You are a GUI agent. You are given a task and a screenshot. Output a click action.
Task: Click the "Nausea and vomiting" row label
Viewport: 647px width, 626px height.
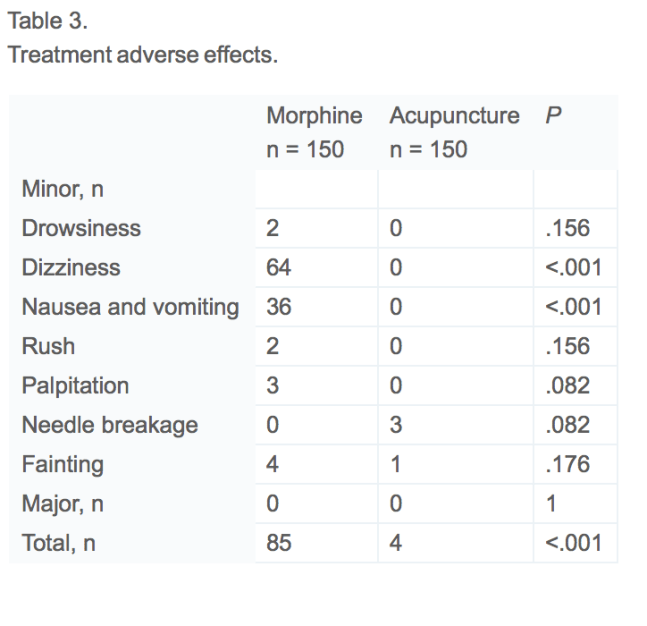[x=131, y=307]
